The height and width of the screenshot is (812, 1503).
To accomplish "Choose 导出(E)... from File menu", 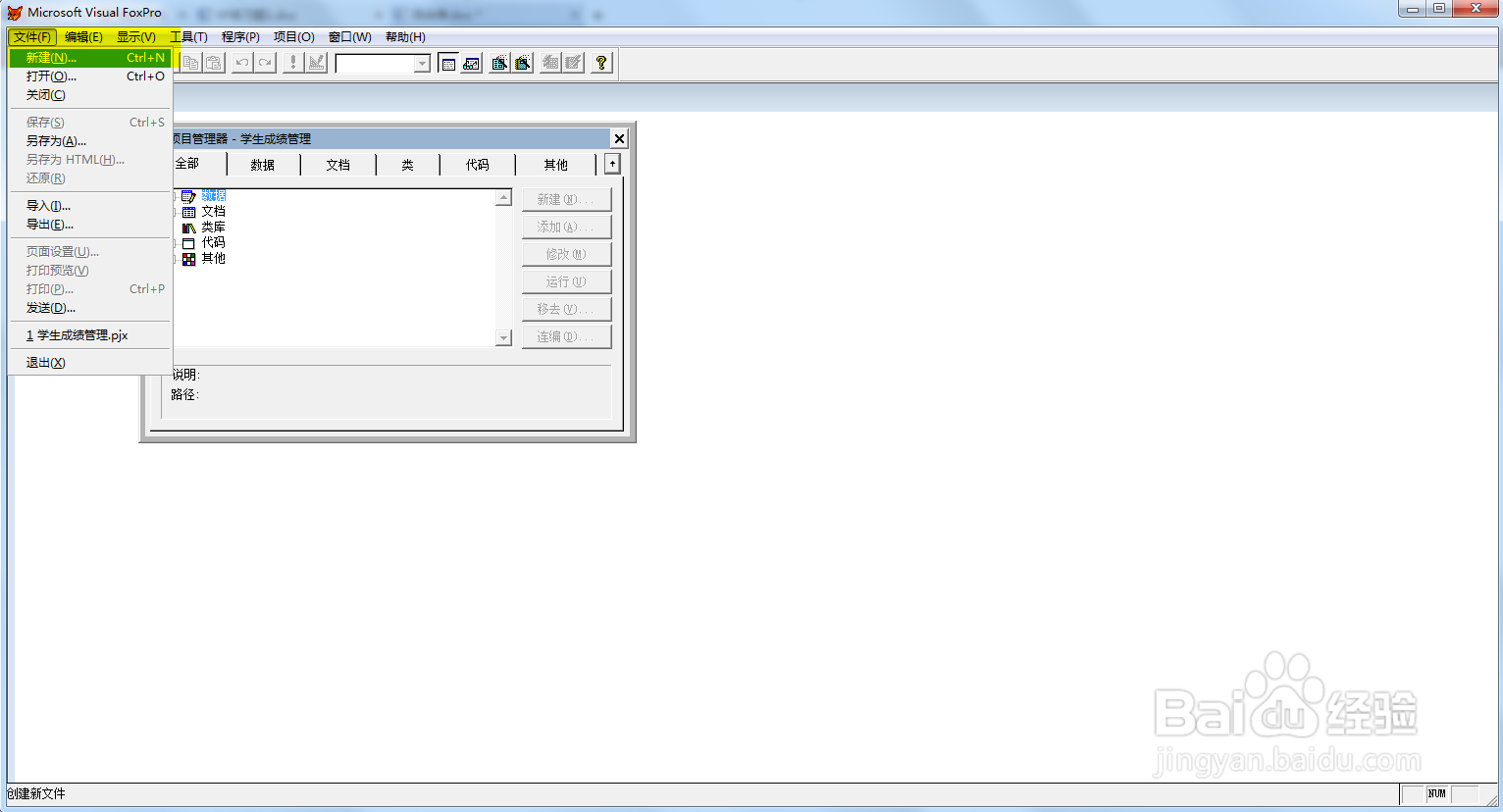I will (x=90, y=225).
